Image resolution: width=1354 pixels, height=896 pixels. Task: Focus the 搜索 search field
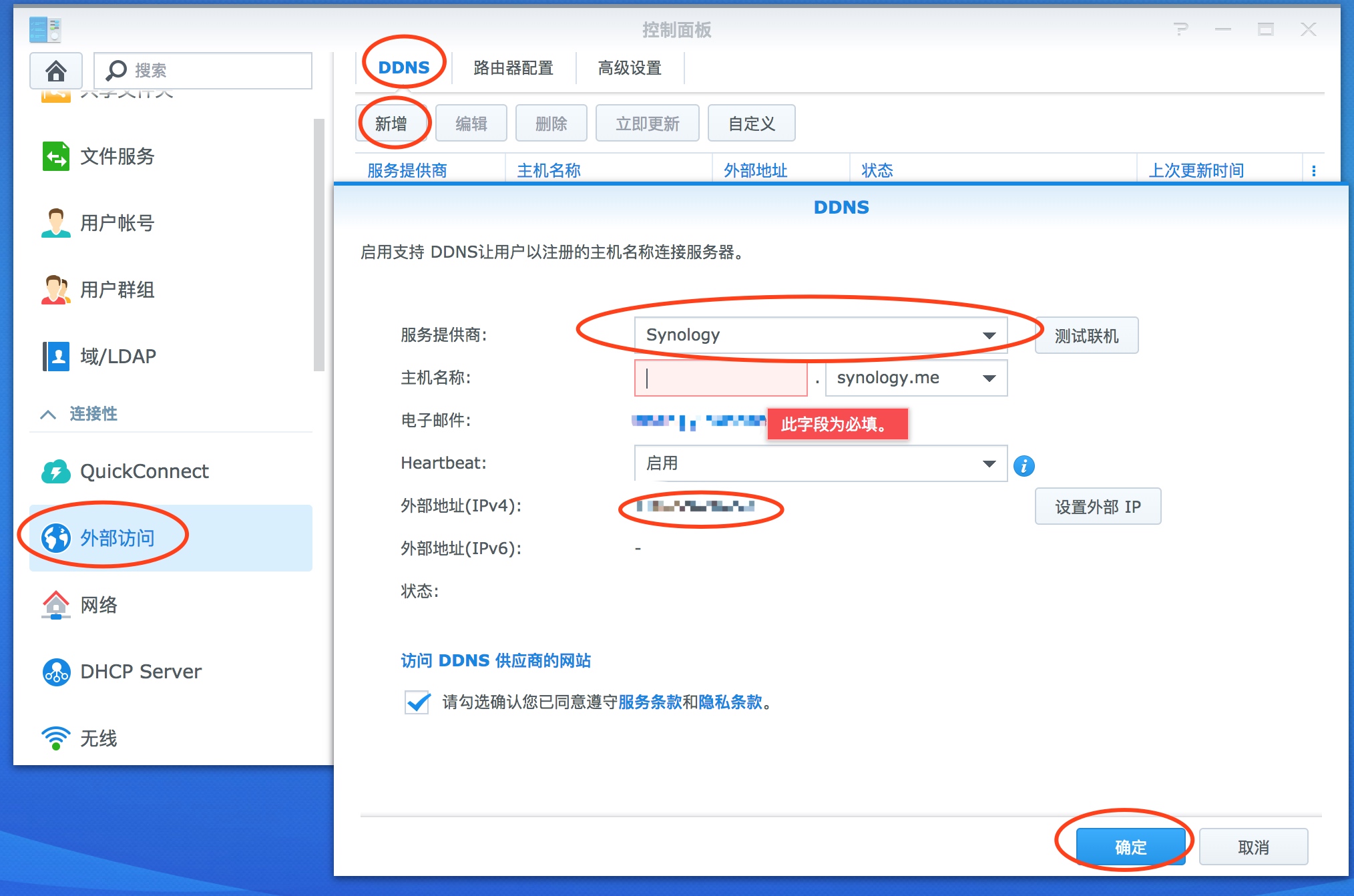click(x=203, y=71)
